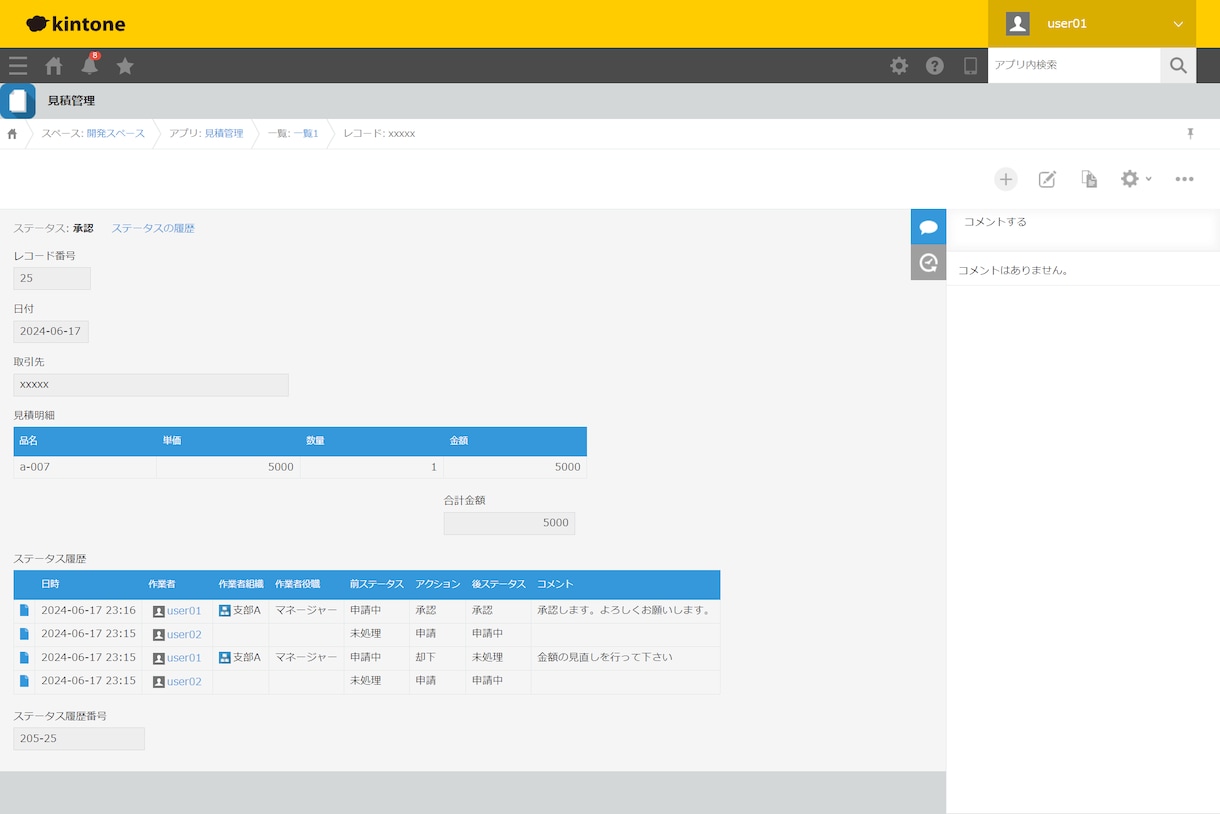
Task: Open the 見積管理 app icon
Action: [x=18, y=101]
